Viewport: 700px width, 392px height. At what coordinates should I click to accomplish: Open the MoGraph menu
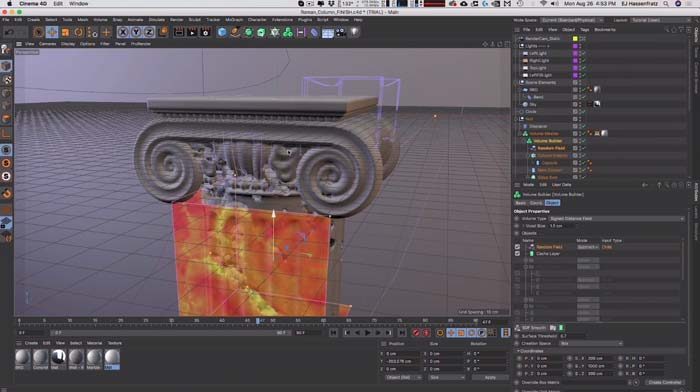pyautogui.click(x=234, y=20)
